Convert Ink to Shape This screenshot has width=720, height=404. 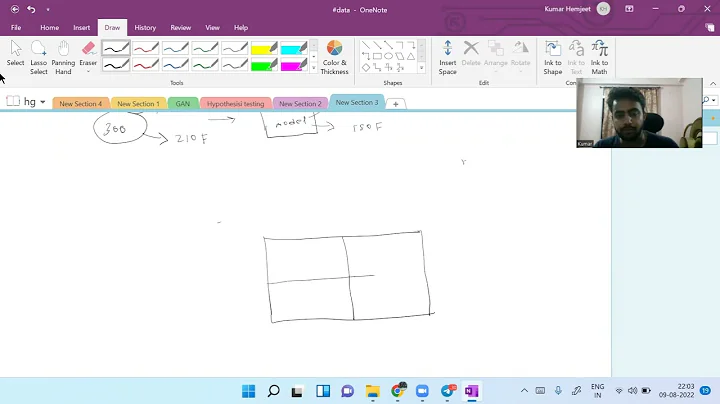[552, 57]
